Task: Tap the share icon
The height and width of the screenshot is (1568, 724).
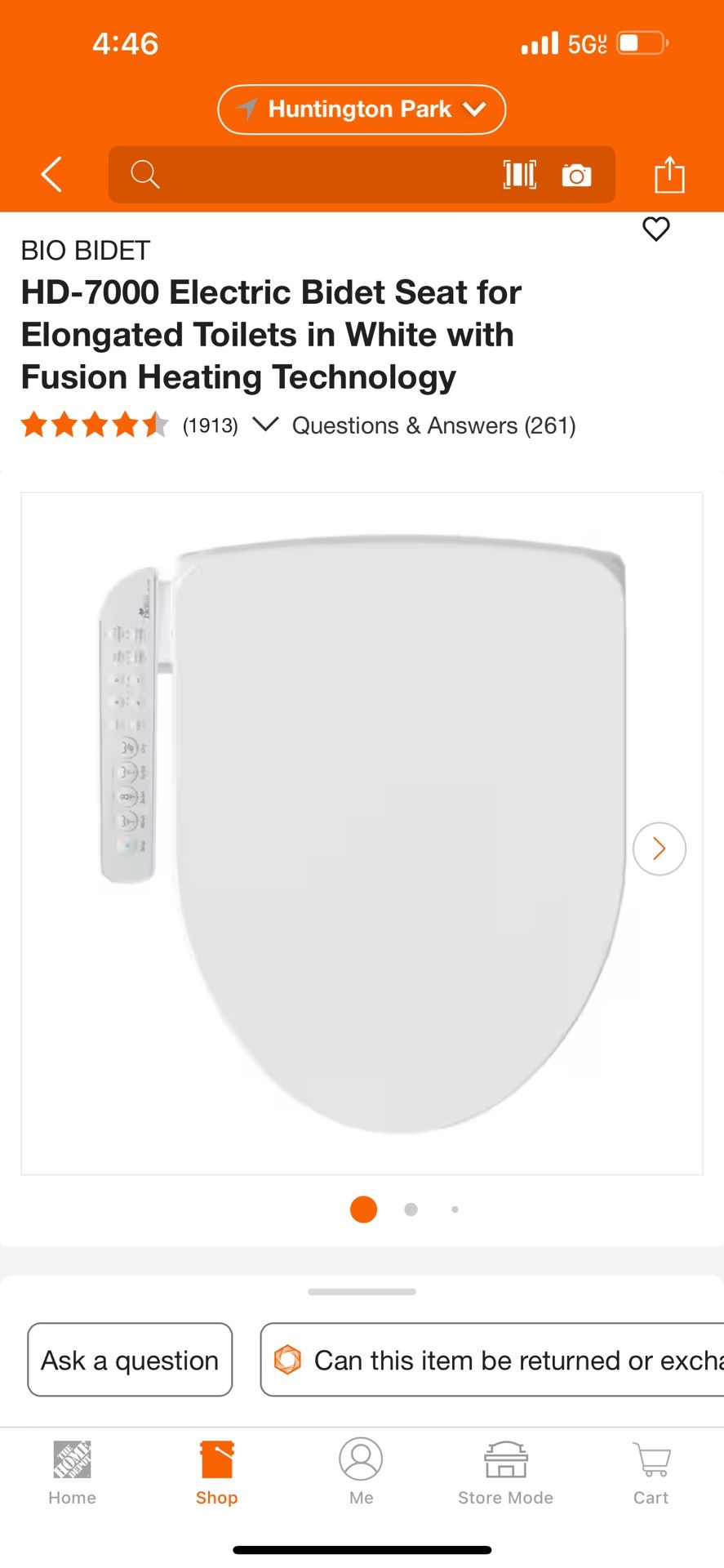Action: pos(669,174)
